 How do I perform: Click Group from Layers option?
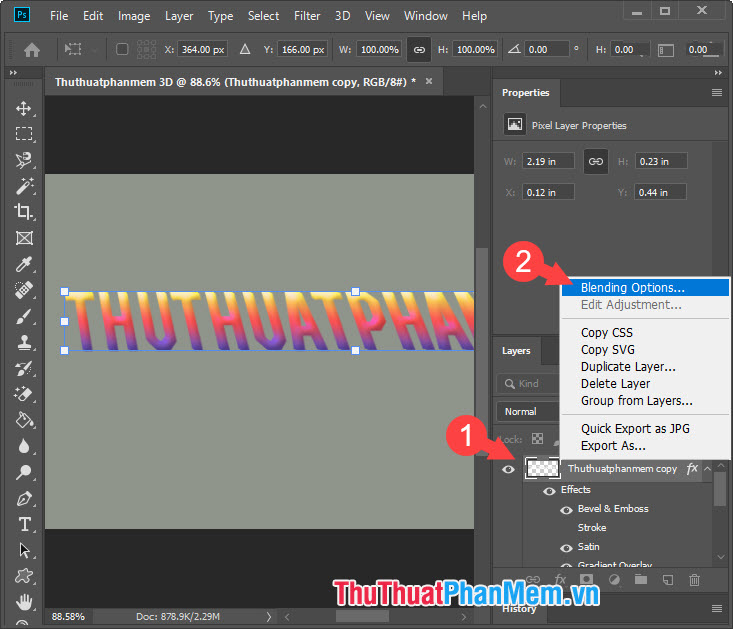click(x=645, y=400)
